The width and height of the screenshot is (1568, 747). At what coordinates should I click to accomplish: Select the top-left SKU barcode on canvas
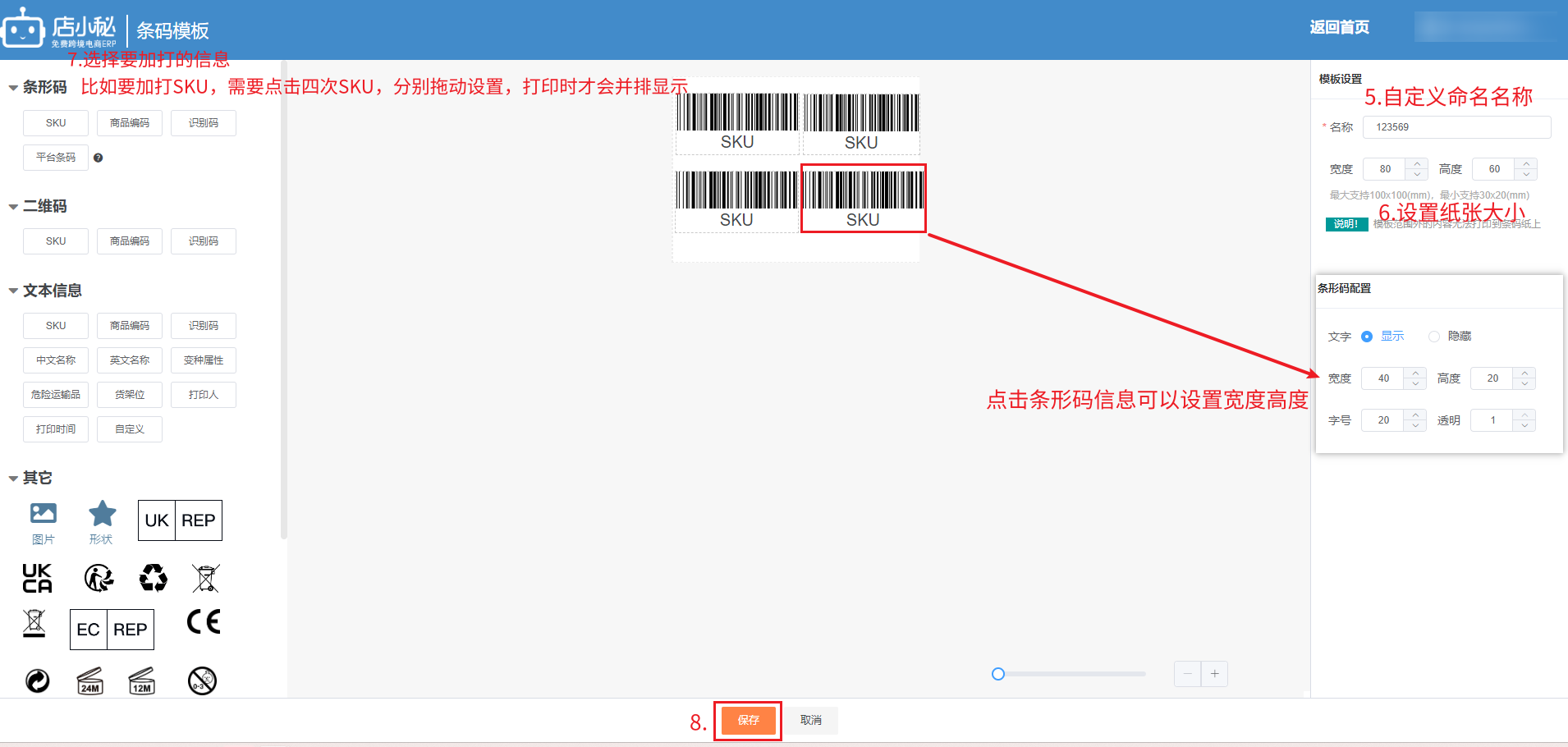(737, 122)
